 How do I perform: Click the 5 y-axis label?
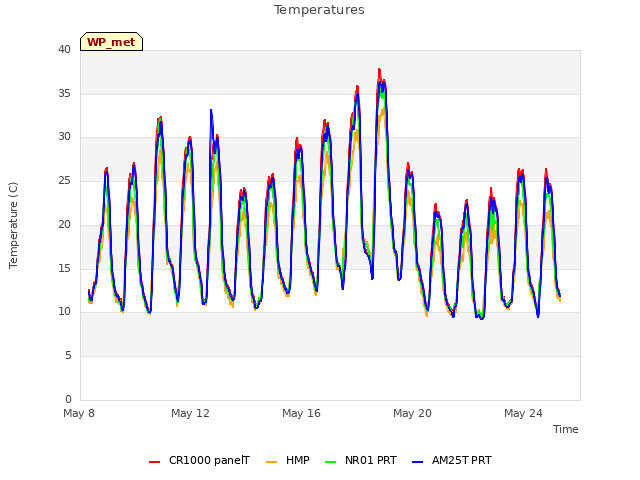pos(68,356)
